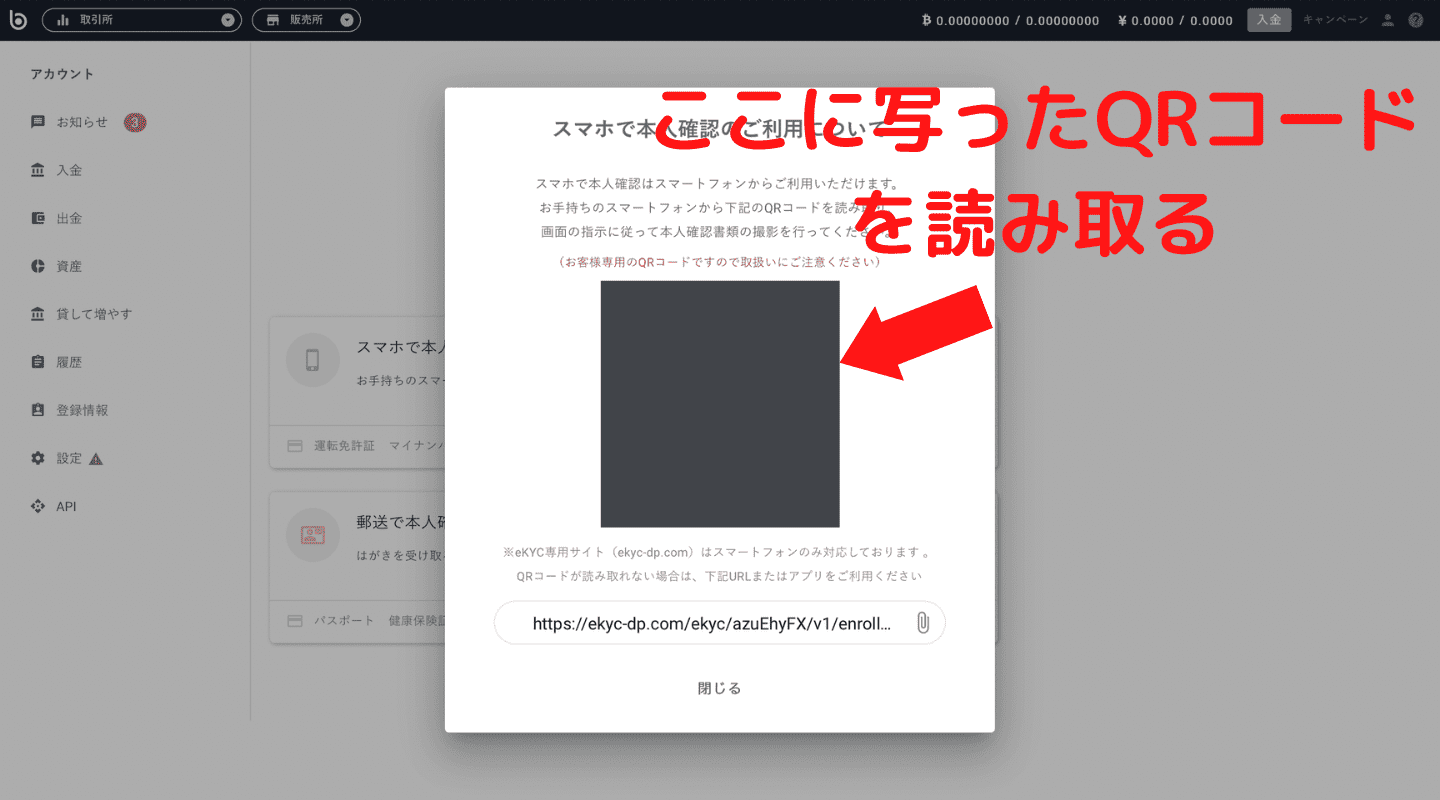Click the bitbank logo in the top bar
This screenshot has width=1440, height=800.
[19, 20]
